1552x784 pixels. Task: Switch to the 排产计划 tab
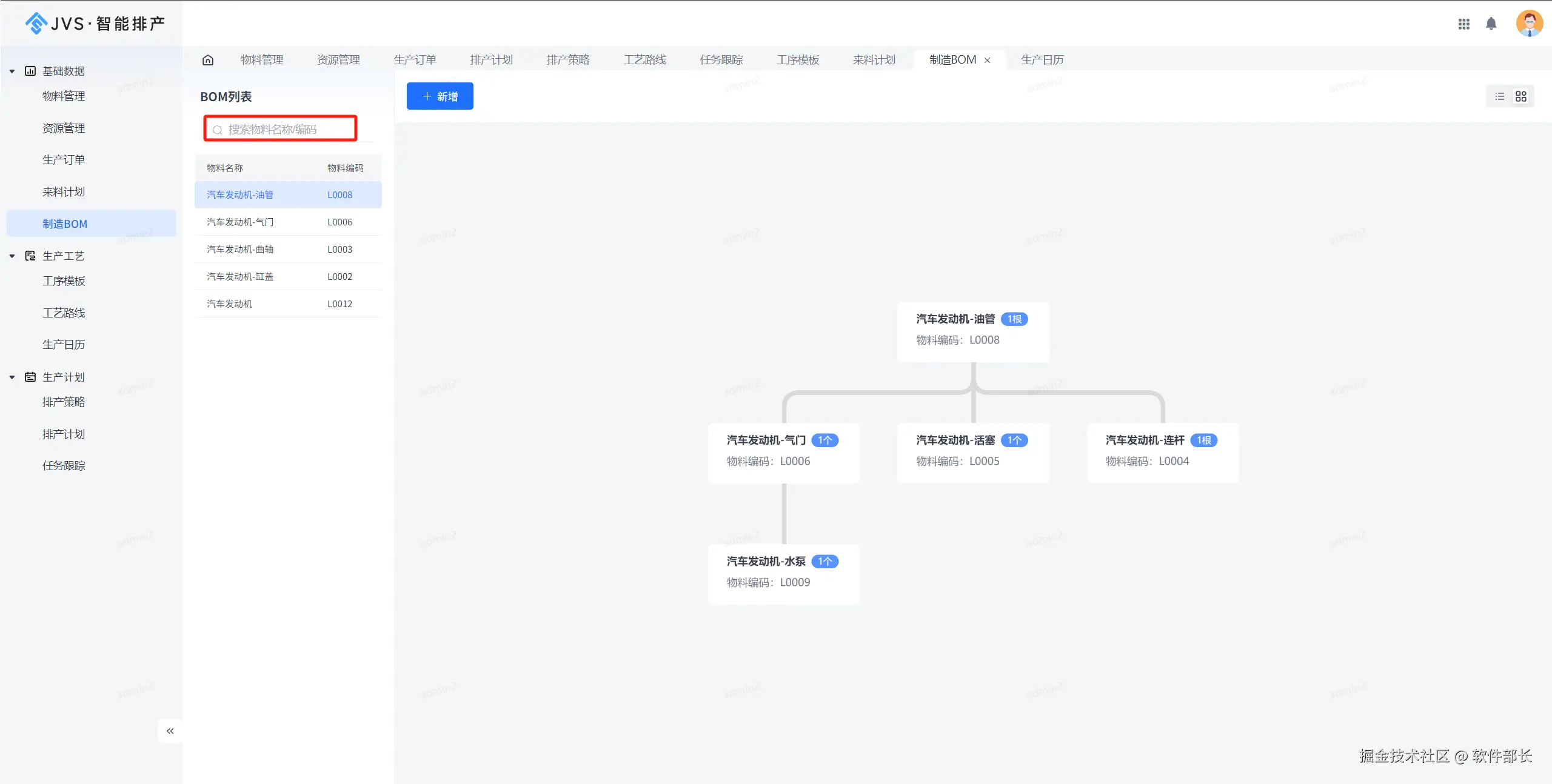[x=491, y=59]
